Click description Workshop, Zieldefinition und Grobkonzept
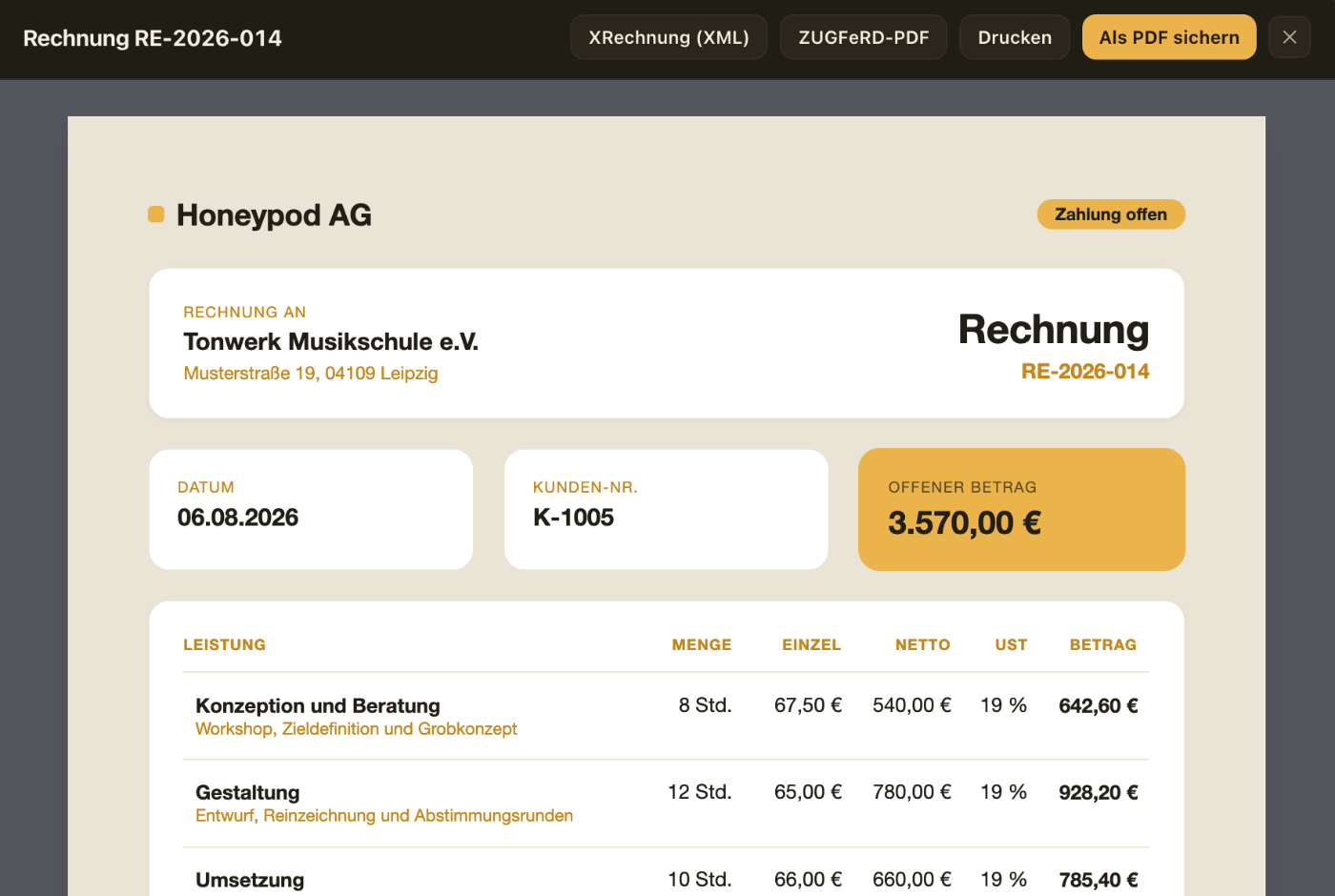The image size is (1335, 896). (x=356, y=729)
